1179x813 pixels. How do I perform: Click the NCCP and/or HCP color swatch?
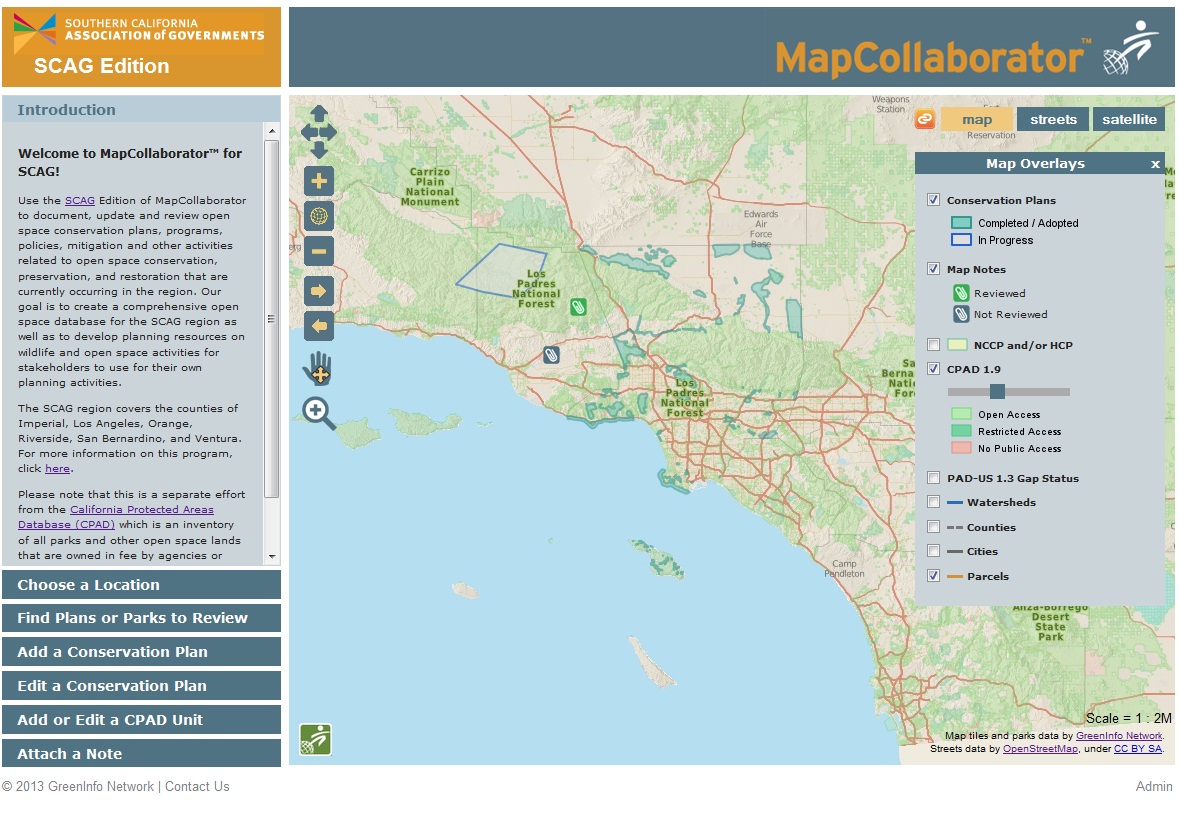[x=957, y=345]
